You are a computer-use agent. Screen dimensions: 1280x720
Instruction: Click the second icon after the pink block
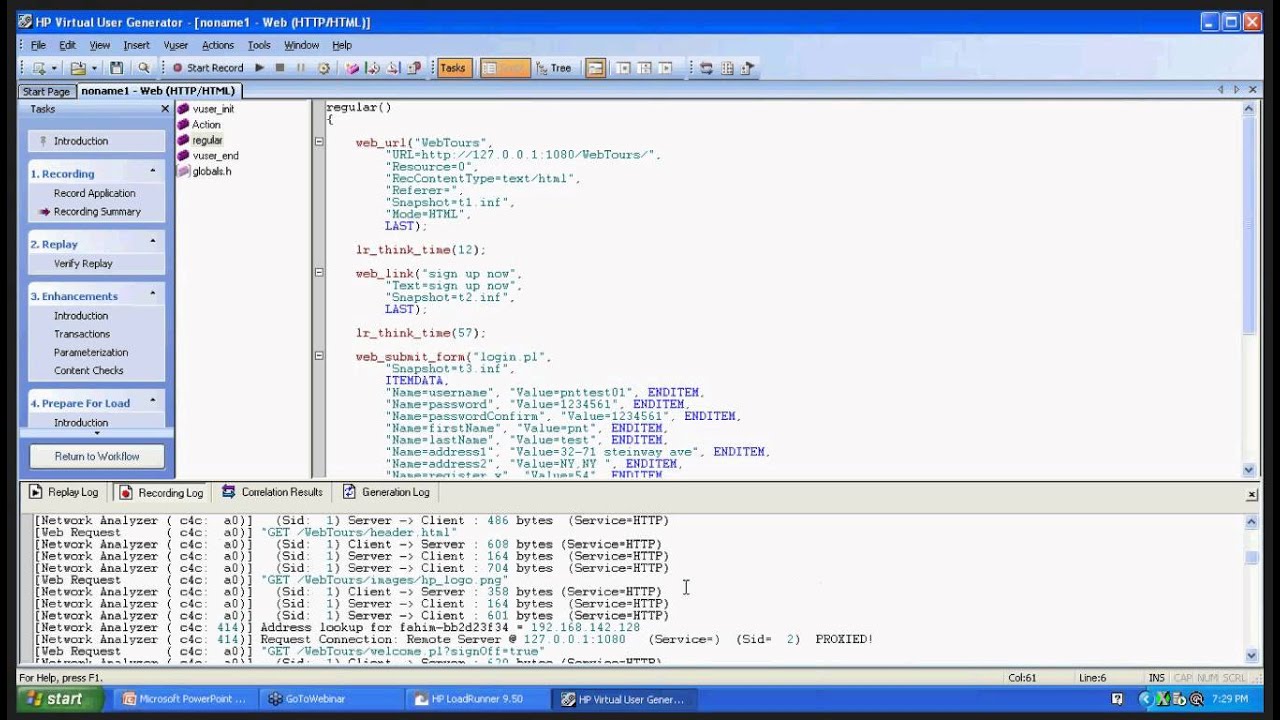point(394,68)
